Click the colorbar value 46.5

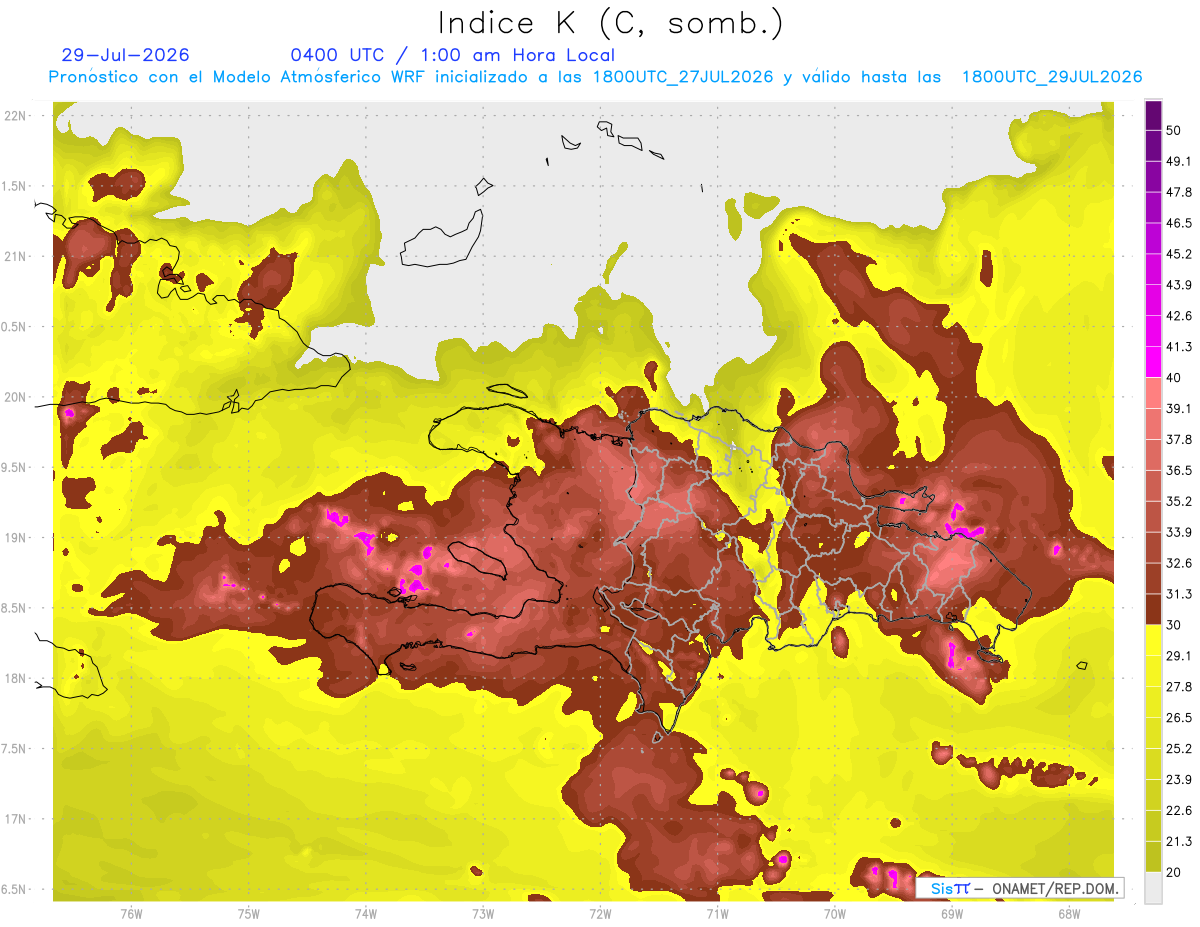tap(1179, 223)
